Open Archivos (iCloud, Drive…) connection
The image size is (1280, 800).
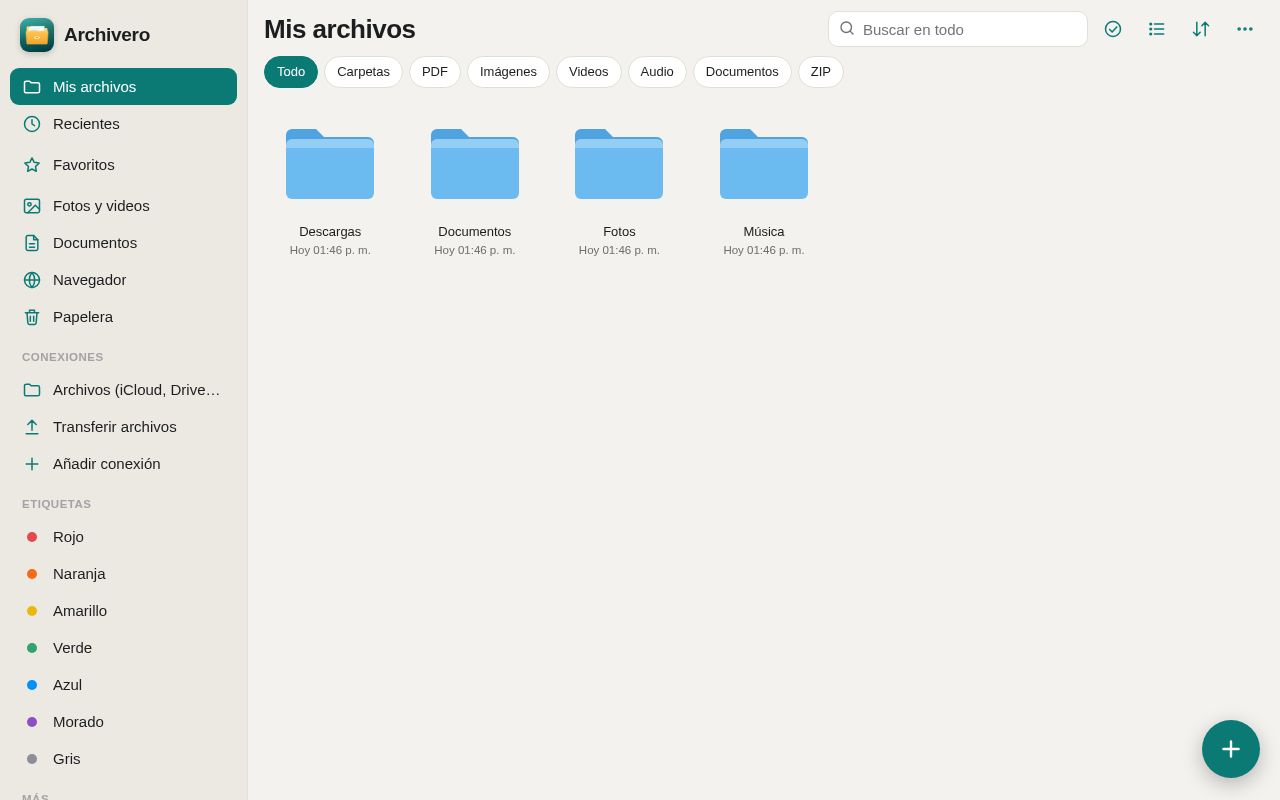click(x=123, y=390)
